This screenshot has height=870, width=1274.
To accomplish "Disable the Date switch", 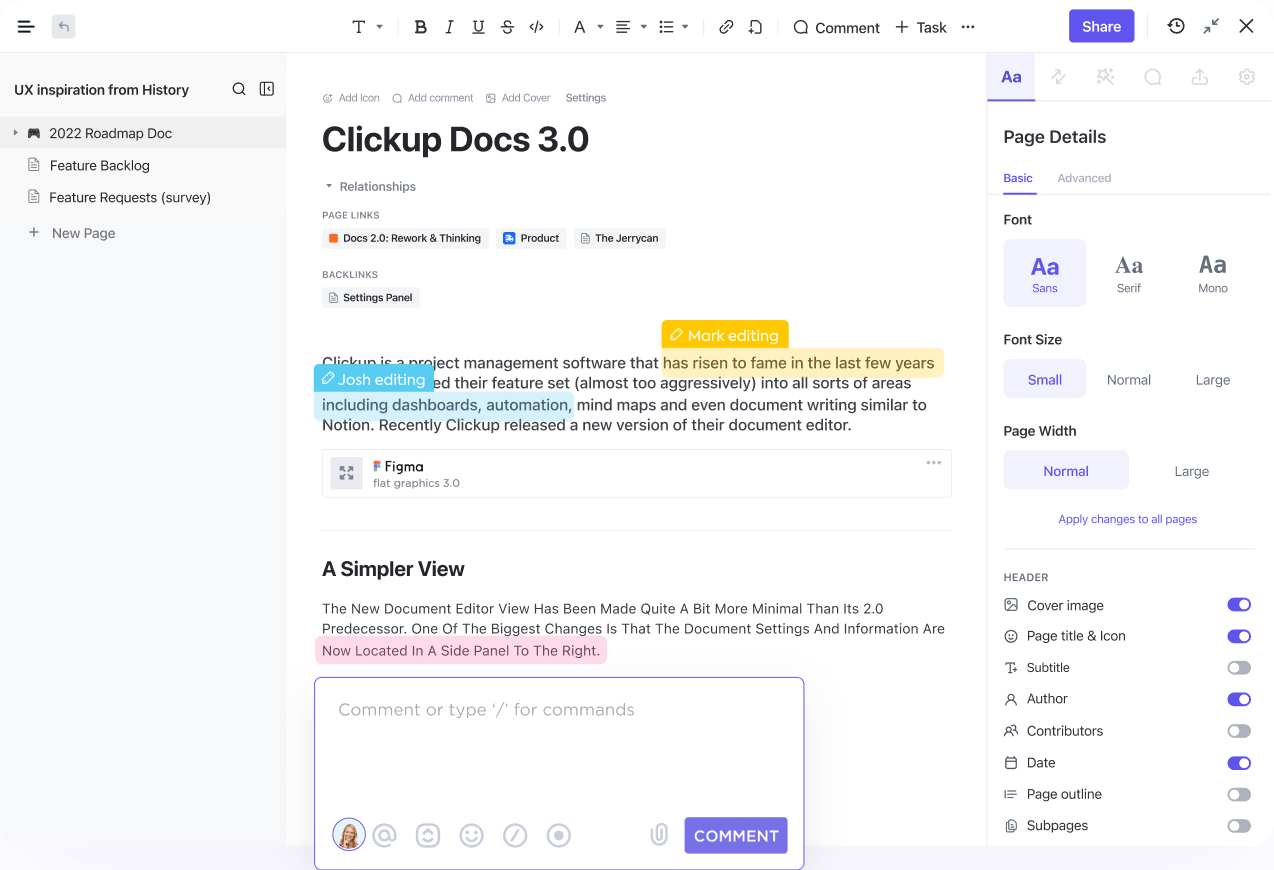I will tap(1239, 763).
